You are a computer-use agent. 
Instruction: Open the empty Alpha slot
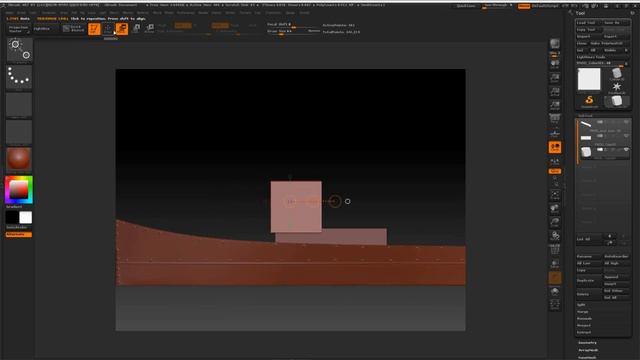coord(19,104)
